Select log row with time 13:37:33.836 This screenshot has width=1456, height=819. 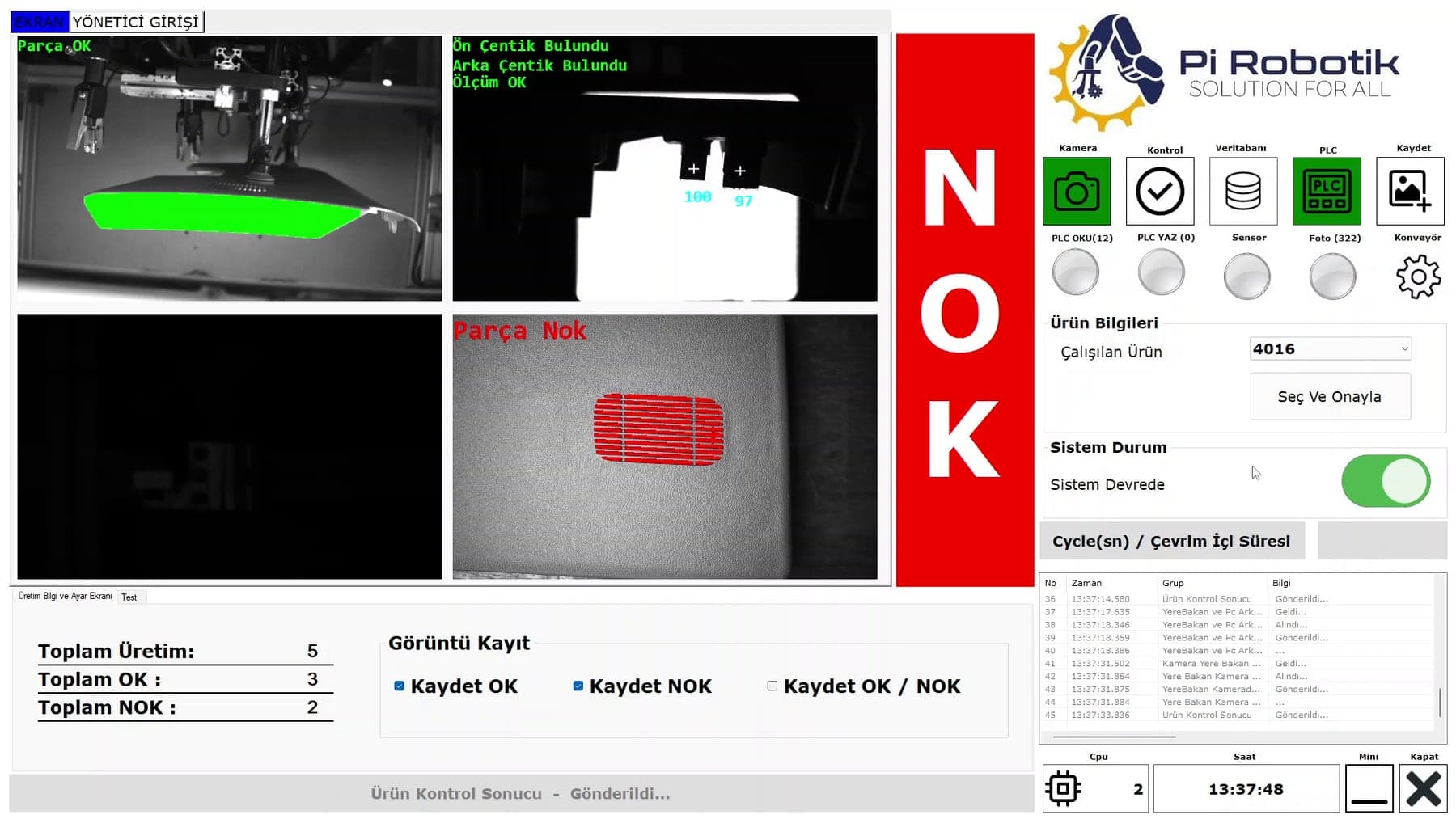[x=1238, y=715]
